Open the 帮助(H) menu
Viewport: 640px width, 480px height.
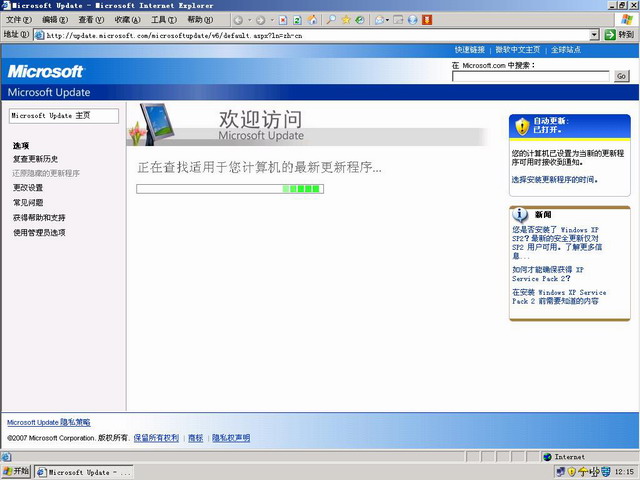point(200,20)
